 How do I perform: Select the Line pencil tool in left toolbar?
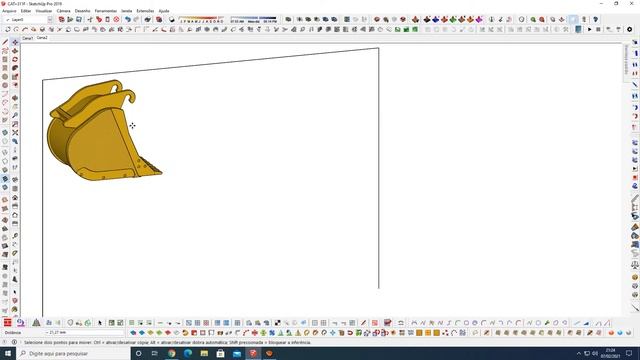[x=5, y=42]
